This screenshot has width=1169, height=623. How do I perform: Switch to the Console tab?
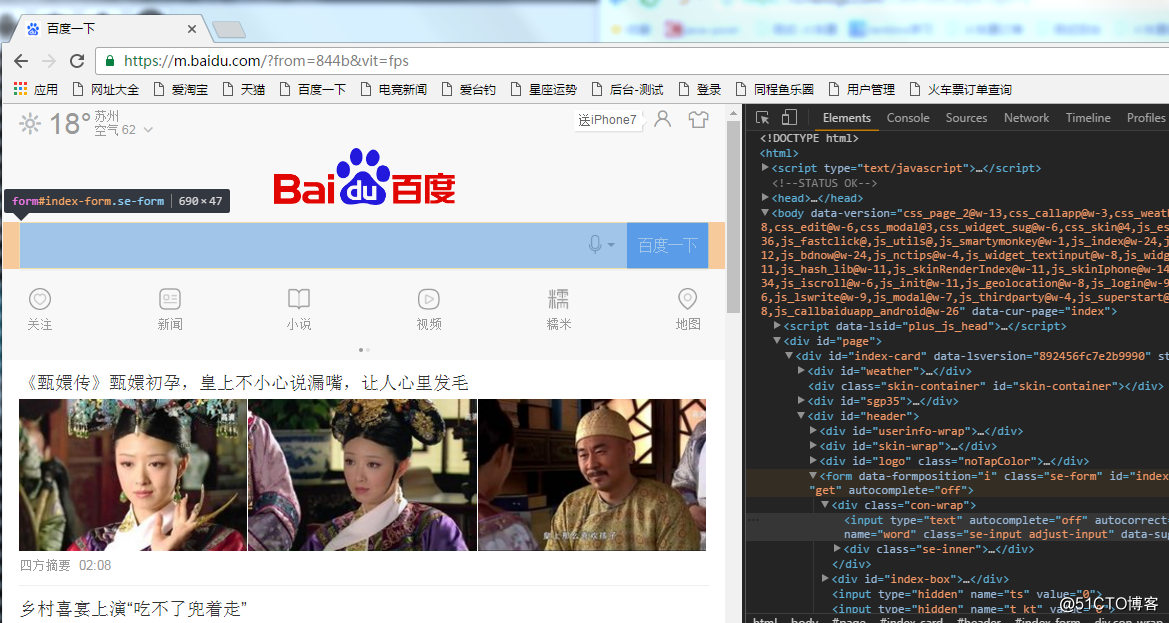click(907, 118)
